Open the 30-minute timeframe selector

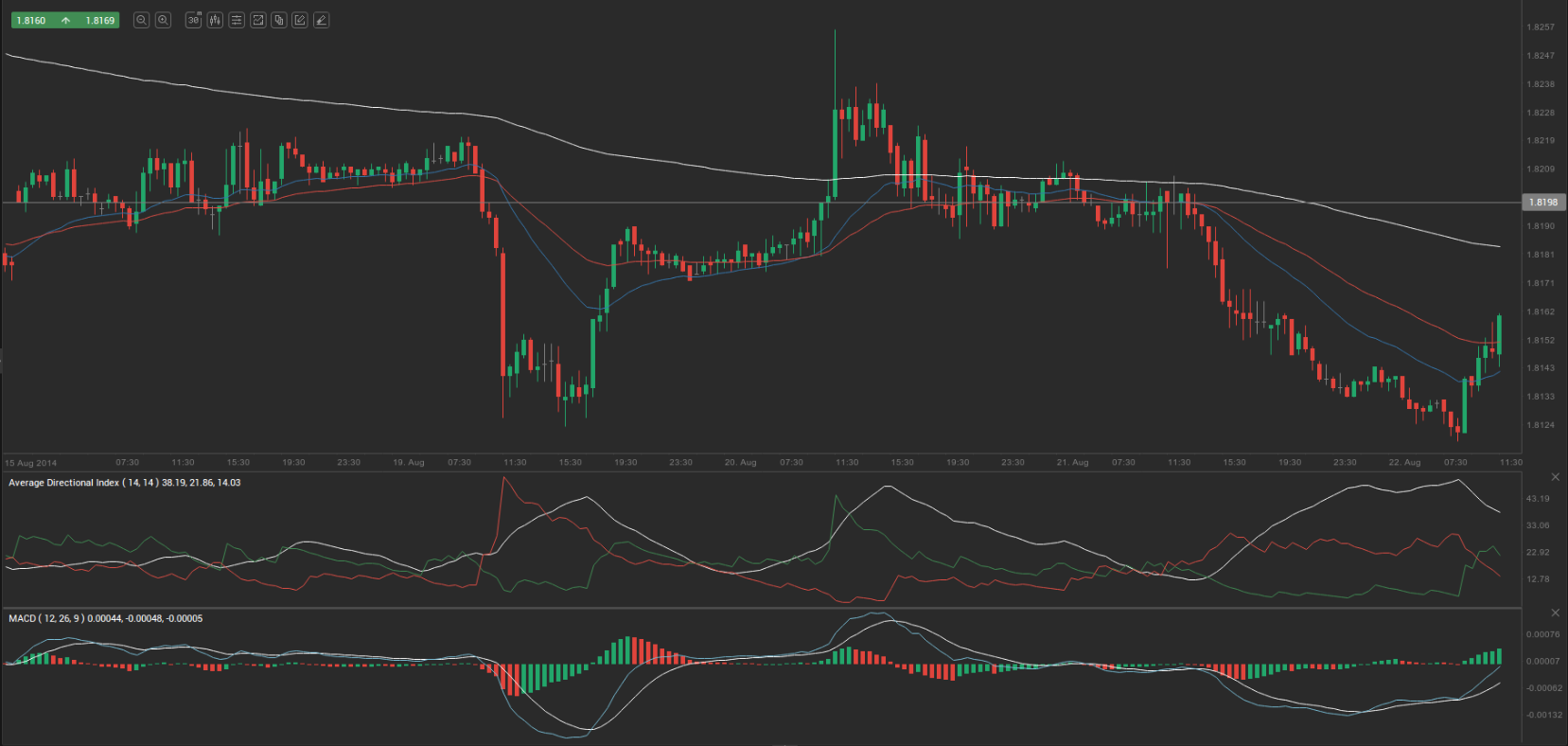coord(193,20)
